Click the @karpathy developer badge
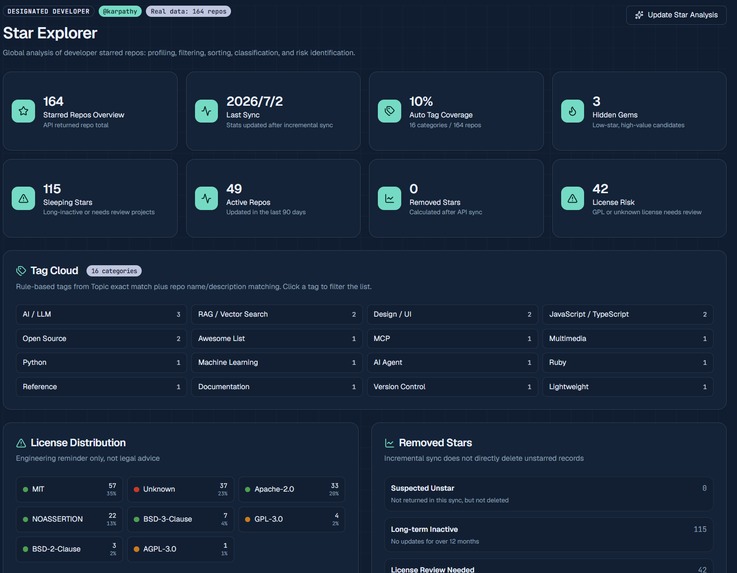Screen dimensions: 737x573 tap(120, 11)
